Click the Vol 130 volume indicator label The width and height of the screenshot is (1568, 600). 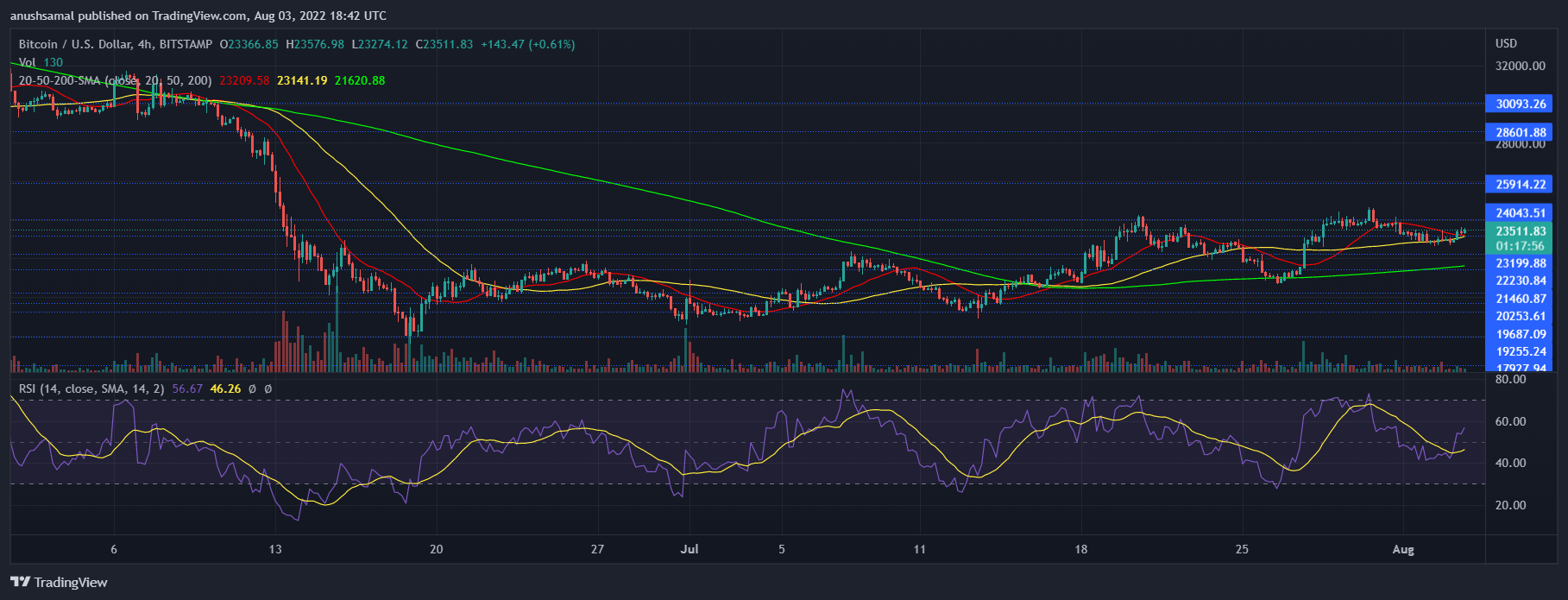(x=41, y=62)
